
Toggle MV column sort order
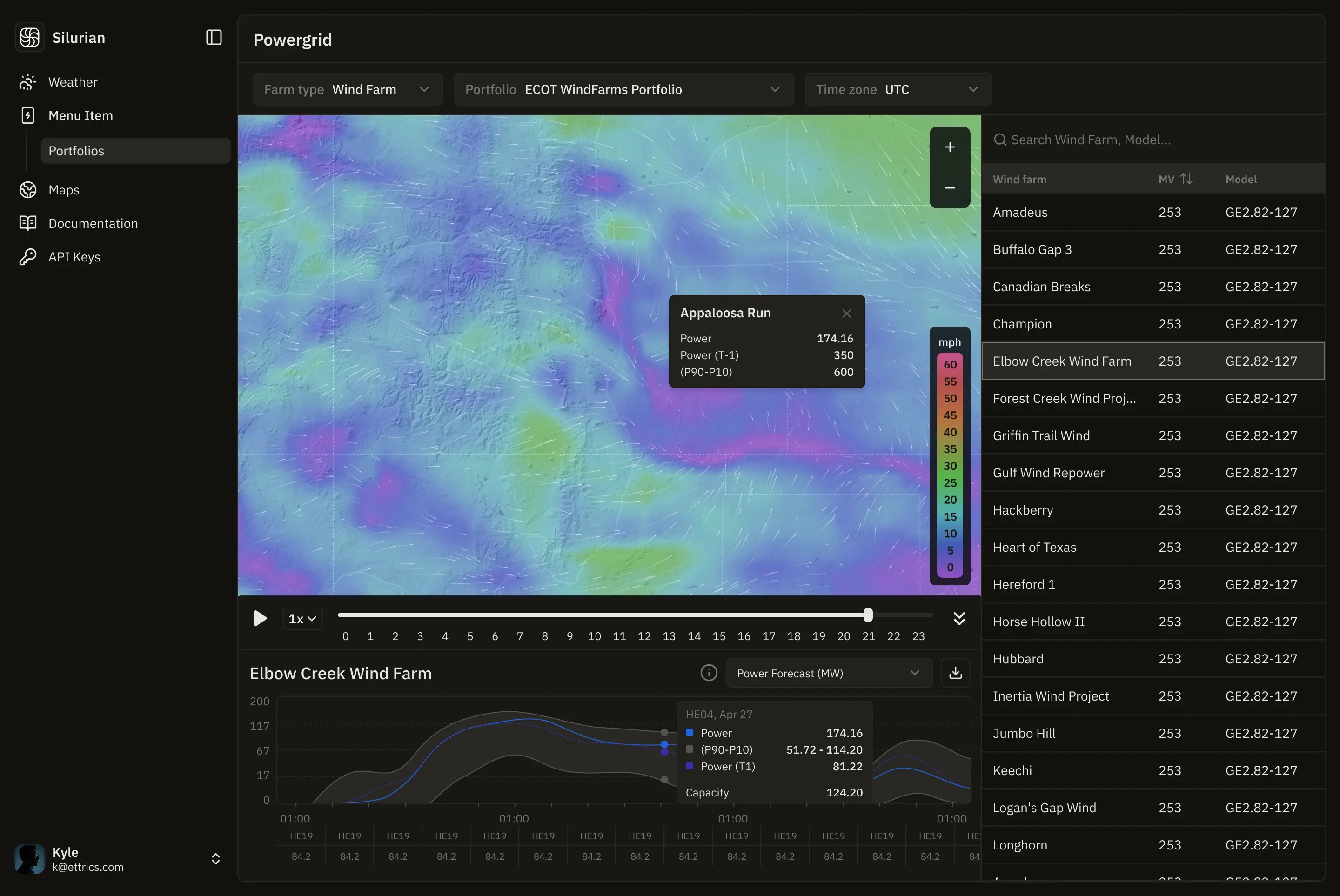(x=1186, y=180)
